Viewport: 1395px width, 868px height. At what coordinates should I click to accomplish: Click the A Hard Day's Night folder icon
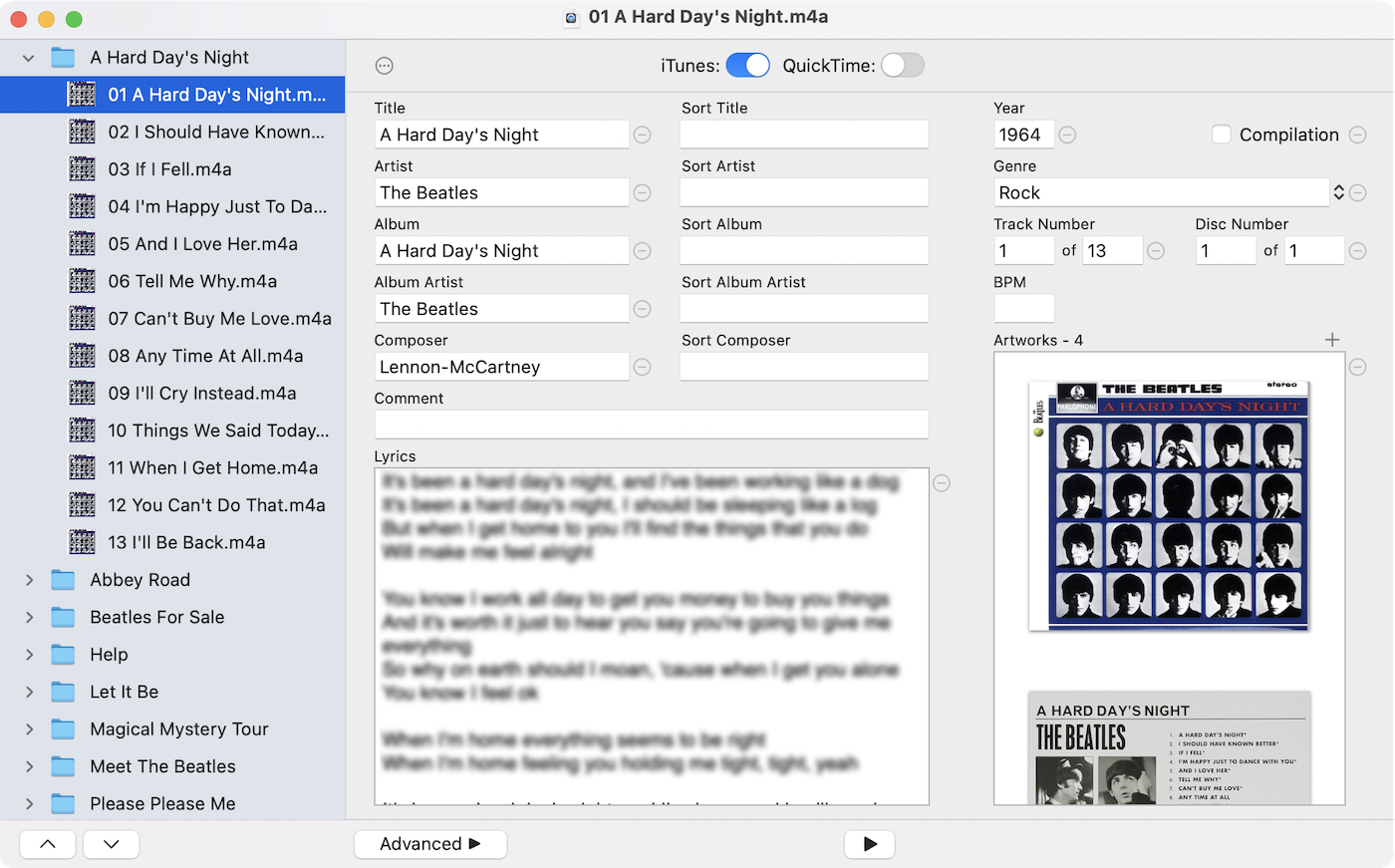[x=63, y=58]
